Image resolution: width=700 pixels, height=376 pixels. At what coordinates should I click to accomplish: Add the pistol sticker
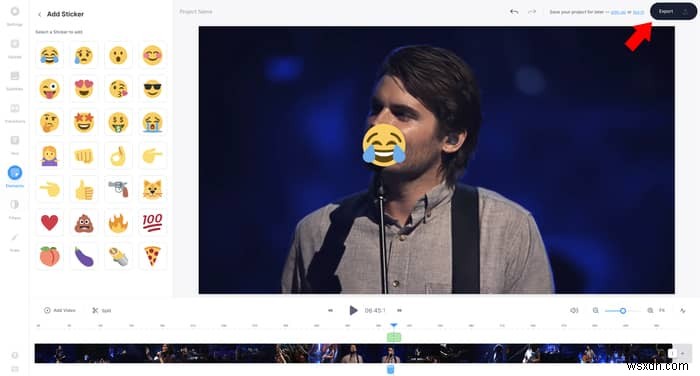pos(118,189)
